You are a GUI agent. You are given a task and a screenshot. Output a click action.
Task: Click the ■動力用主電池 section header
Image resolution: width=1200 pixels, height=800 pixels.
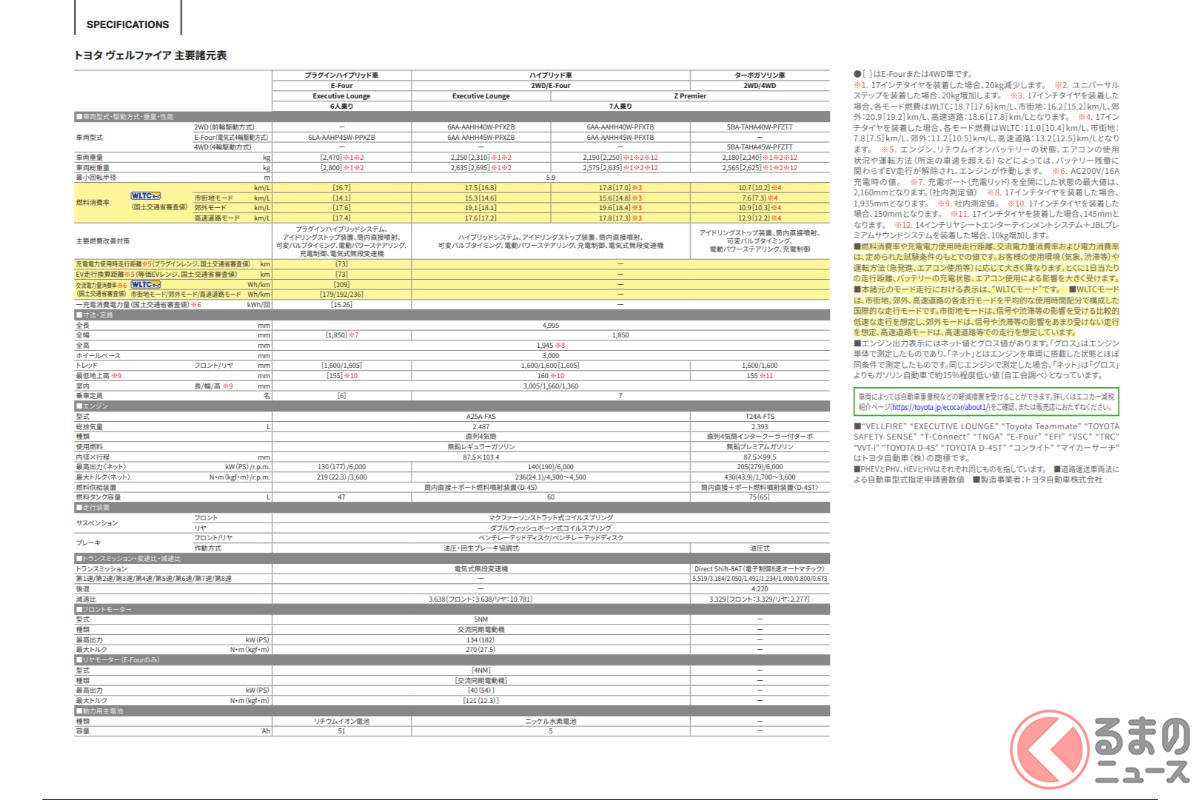tap(452, 711)
